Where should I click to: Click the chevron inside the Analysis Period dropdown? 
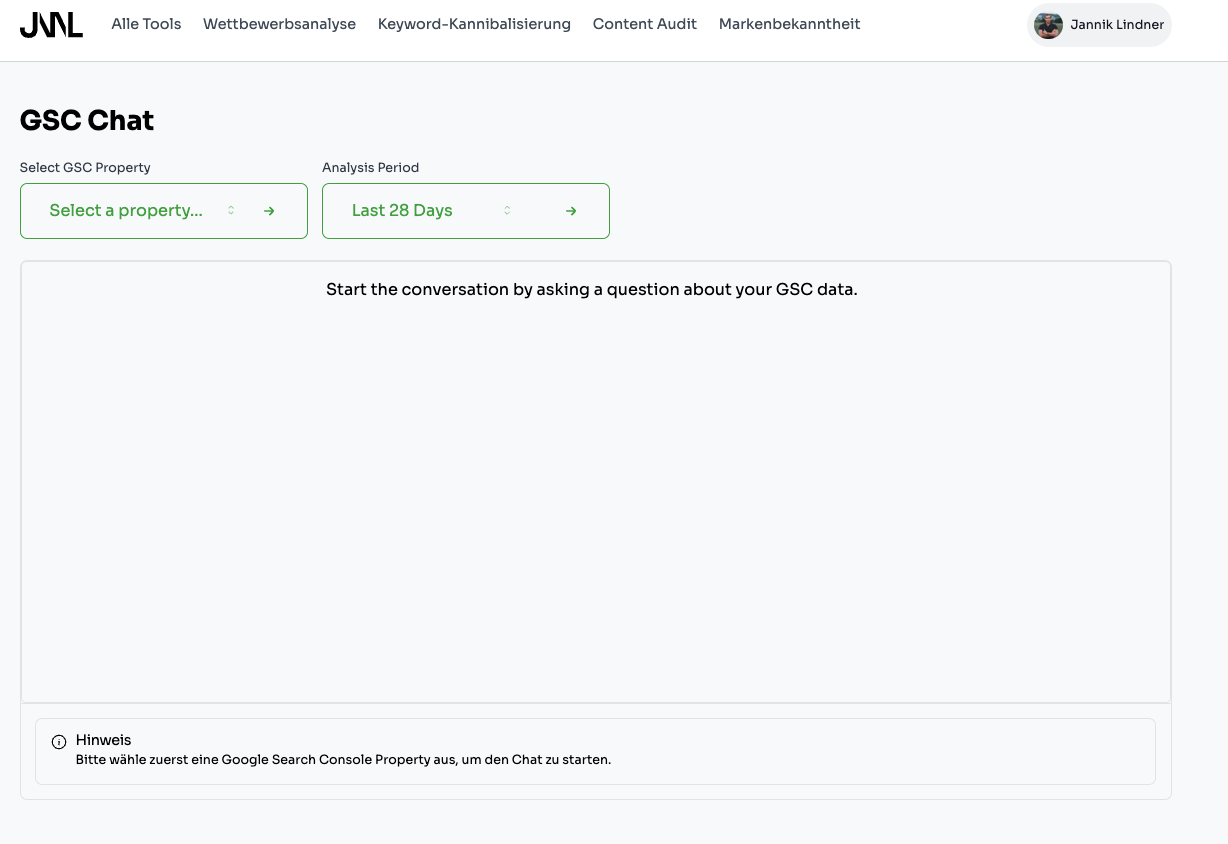click(x=507, y=210)
